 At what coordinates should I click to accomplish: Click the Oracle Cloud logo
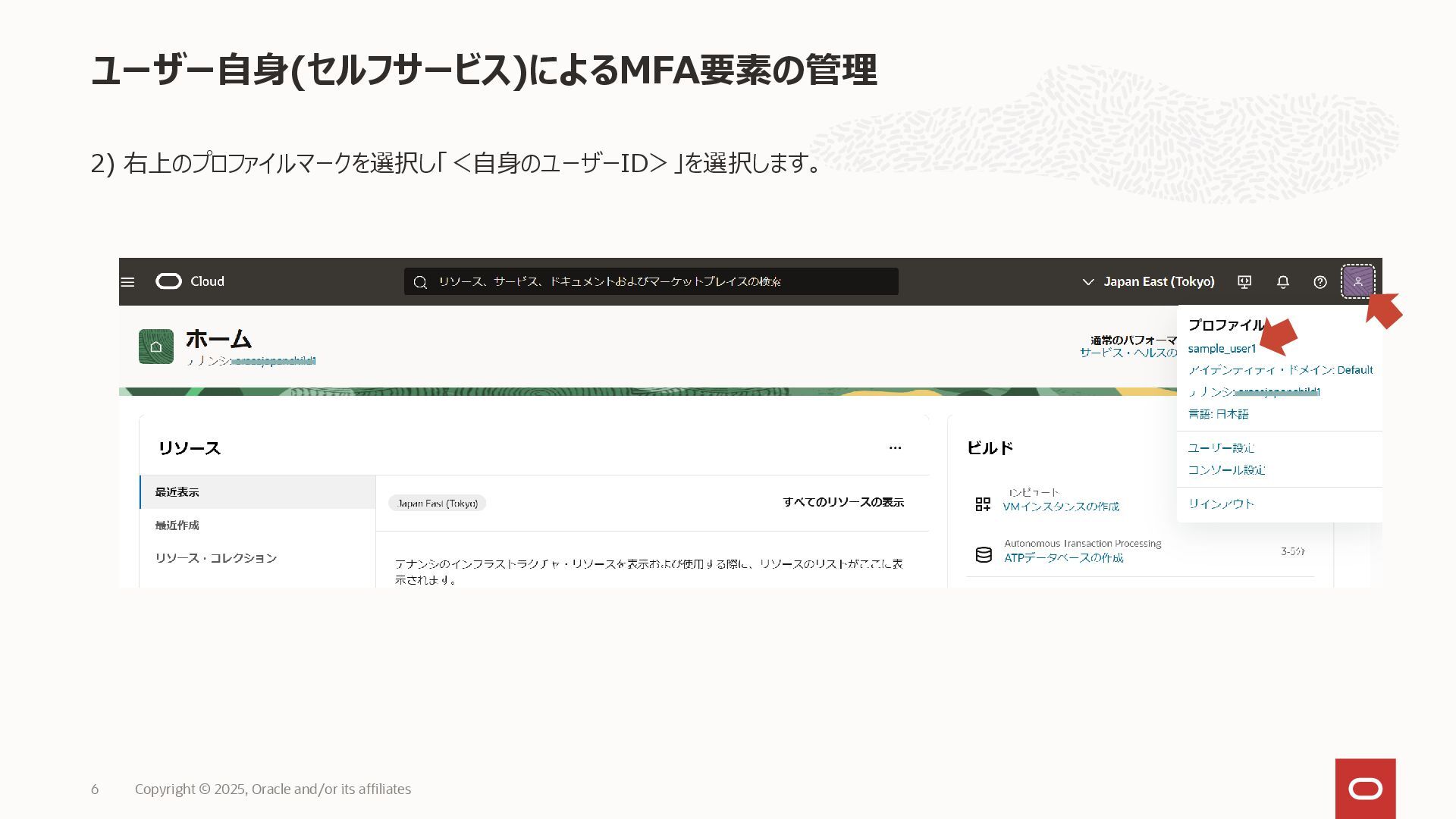pos(190,281)
